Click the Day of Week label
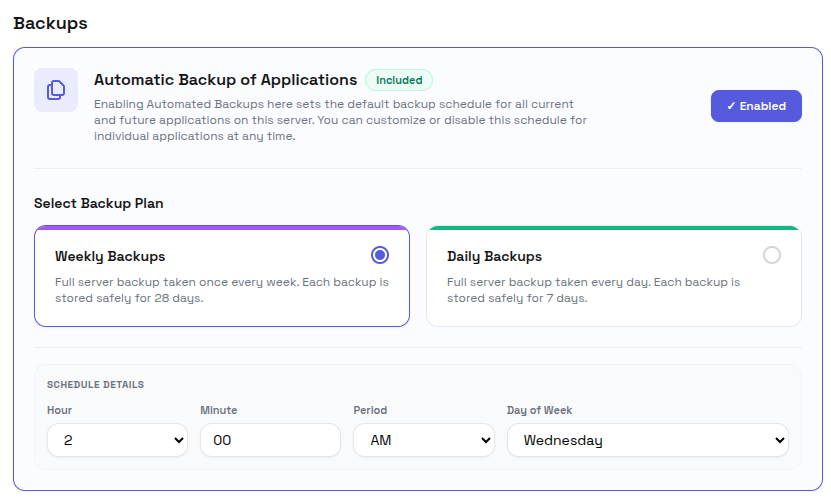The width and height of the screenshot is (831, 498). pos(539,410)
